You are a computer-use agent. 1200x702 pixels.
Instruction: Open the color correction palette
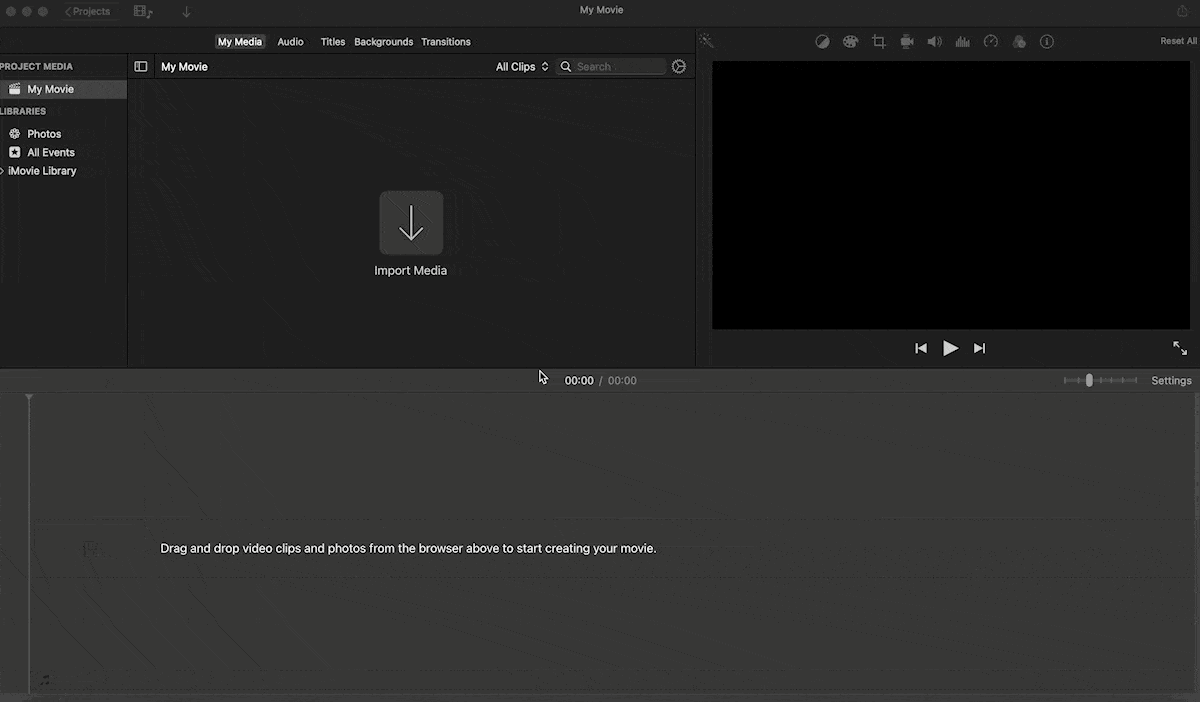tap(850, 42)
